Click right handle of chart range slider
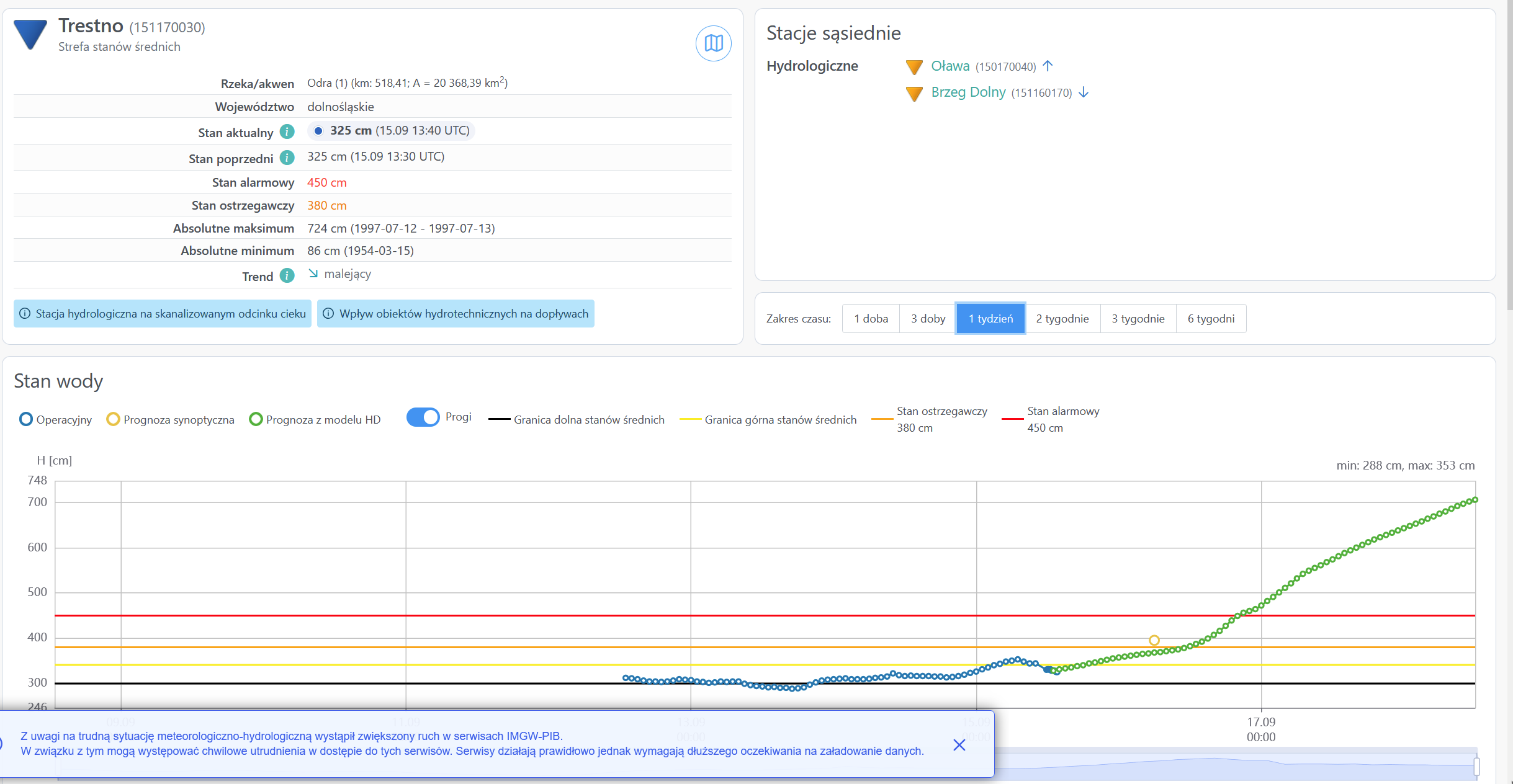Screen dimensions: 1513x784 1476,767
